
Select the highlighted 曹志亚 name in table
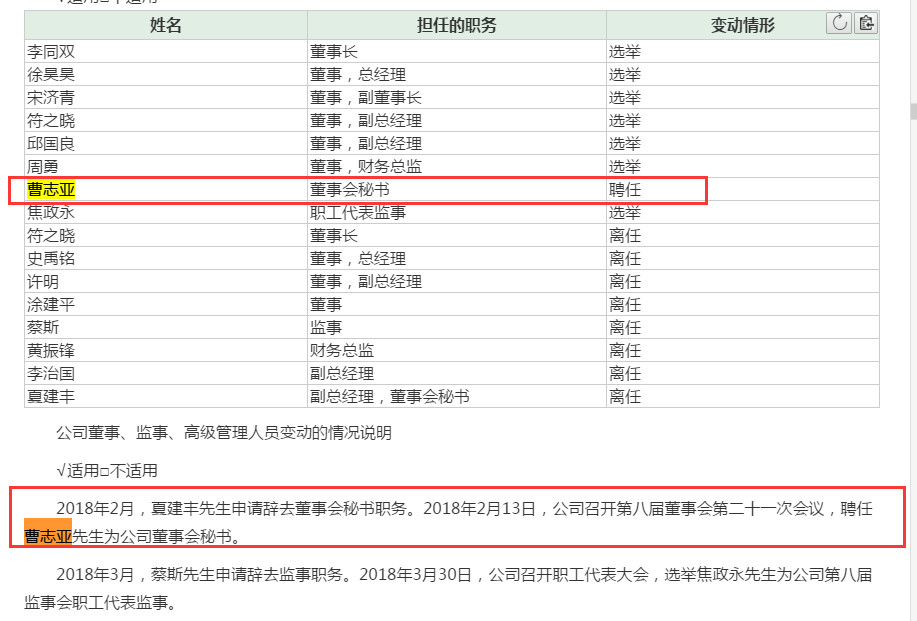pyautogui.click(x=51, y=190)
